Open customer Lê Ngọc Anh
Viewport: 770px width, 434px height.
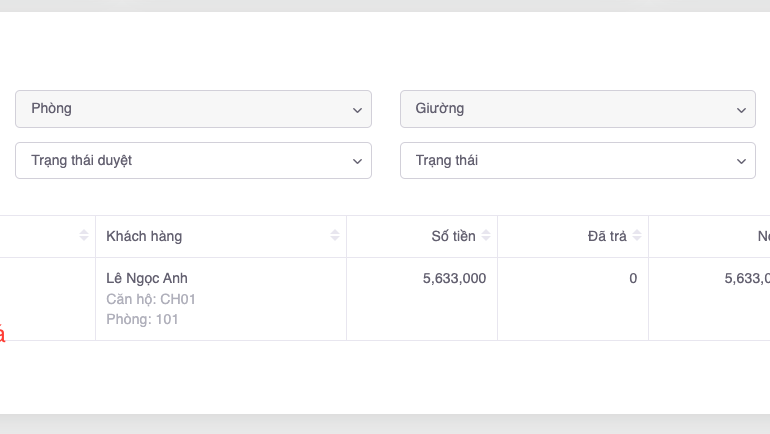(147, 278)
